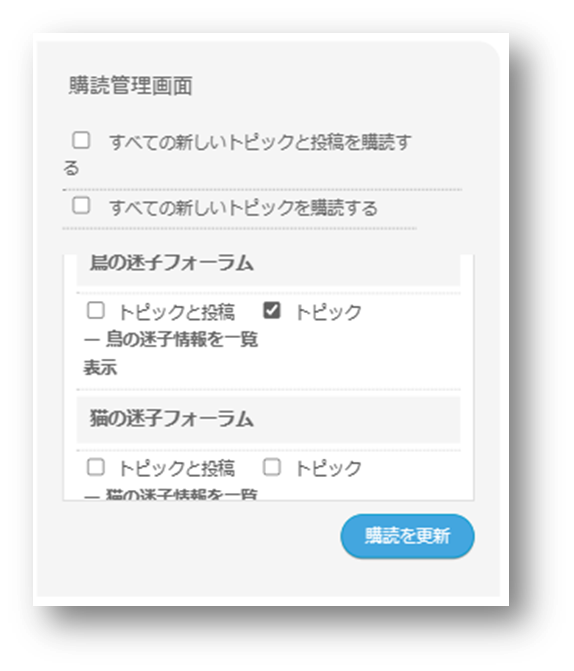574x671 pixels.
Task: Click label text すべての新しいトピックと投稿を購読する
Action: point(237,155)
